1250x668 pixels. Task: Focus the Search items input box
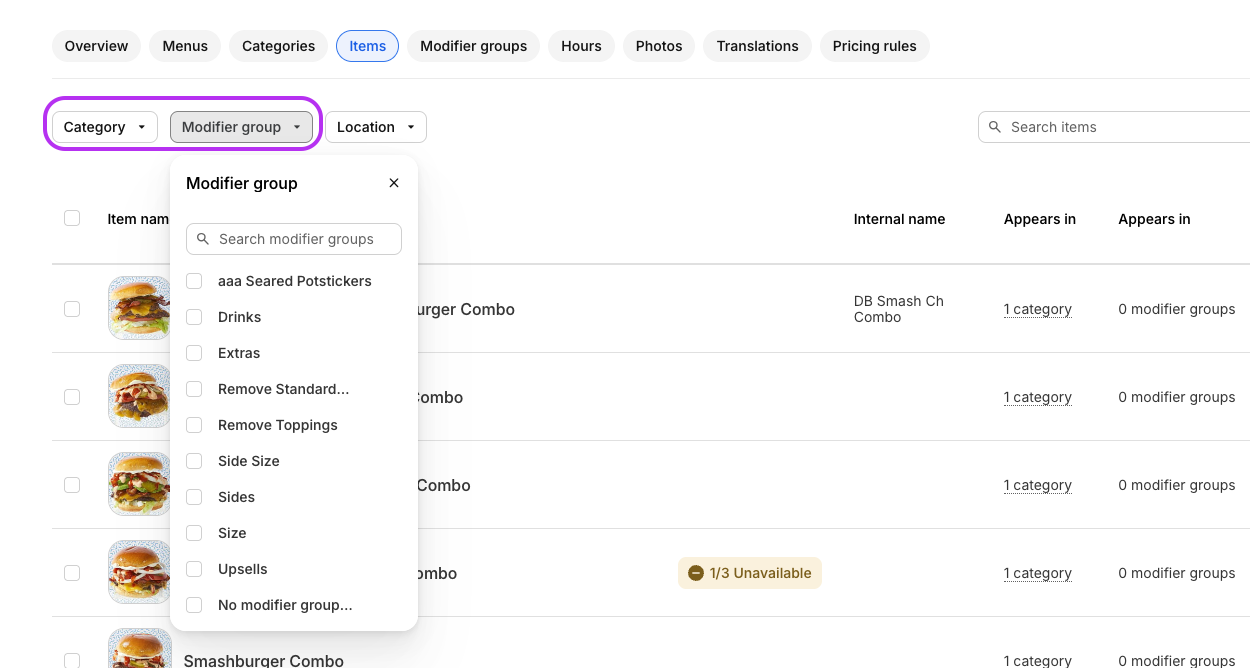(1120, 127)
